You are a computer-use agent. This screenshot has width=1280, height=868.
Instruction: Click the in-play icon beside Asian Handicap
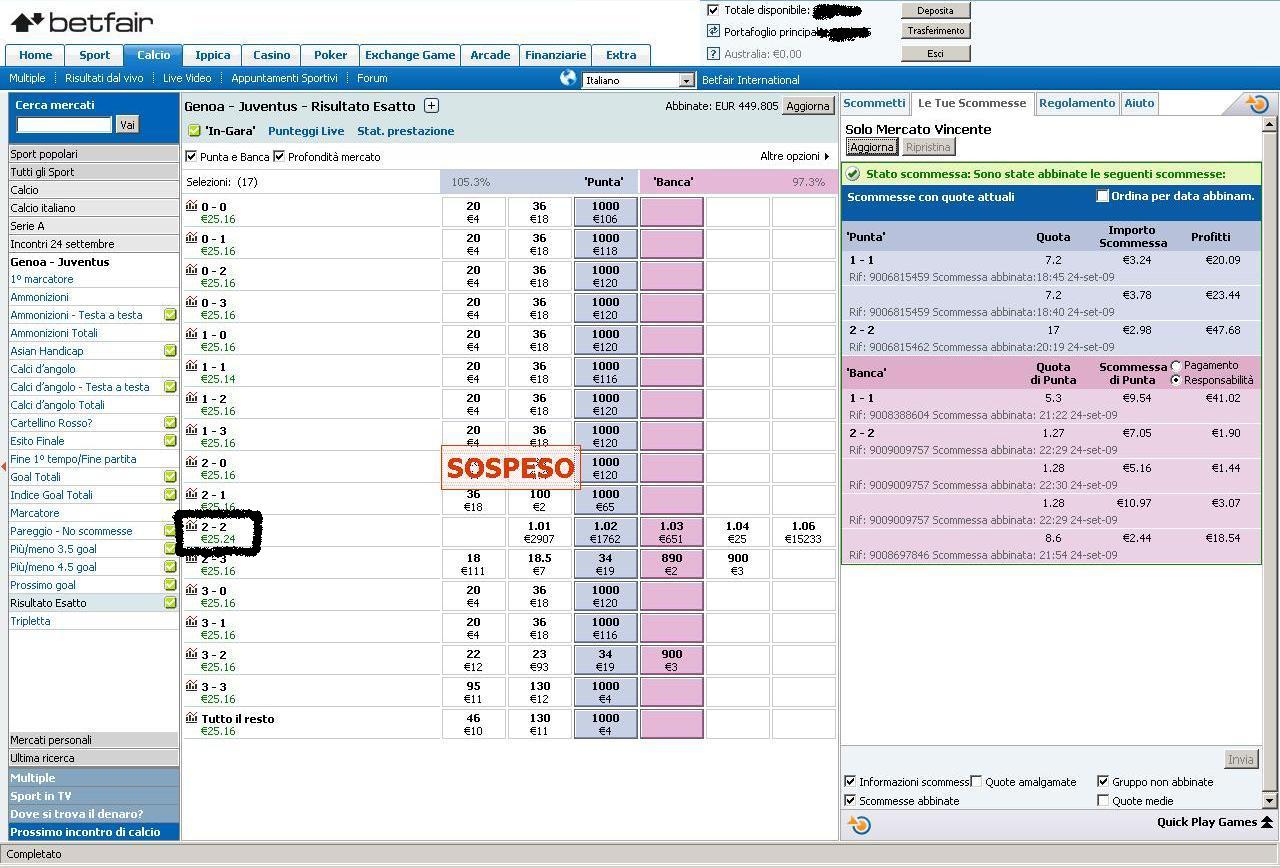tap(170, 351)
